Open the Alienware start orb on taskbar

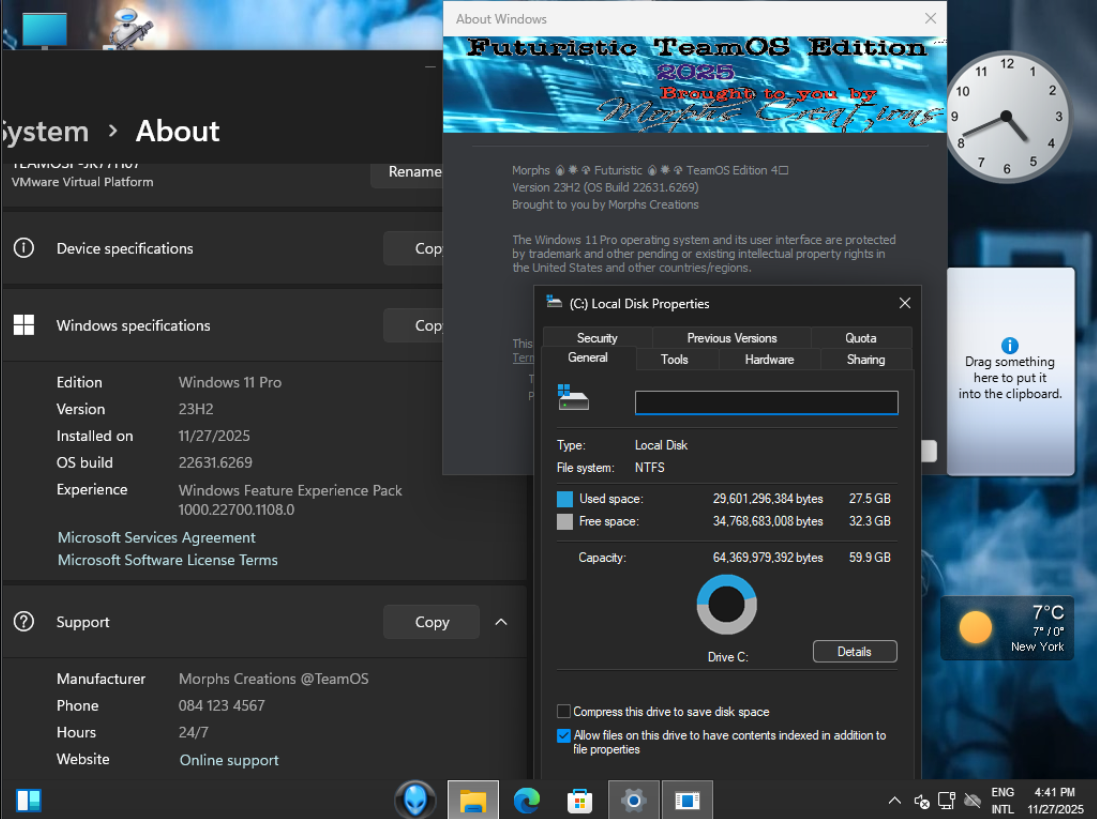(414, 800)
